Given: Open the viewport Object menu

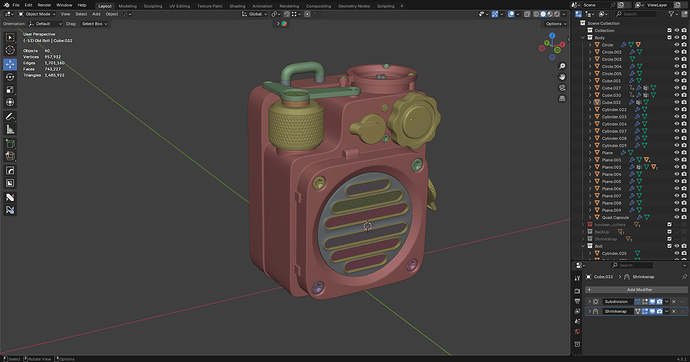Looking at the screenshot, I should point(112,14).
